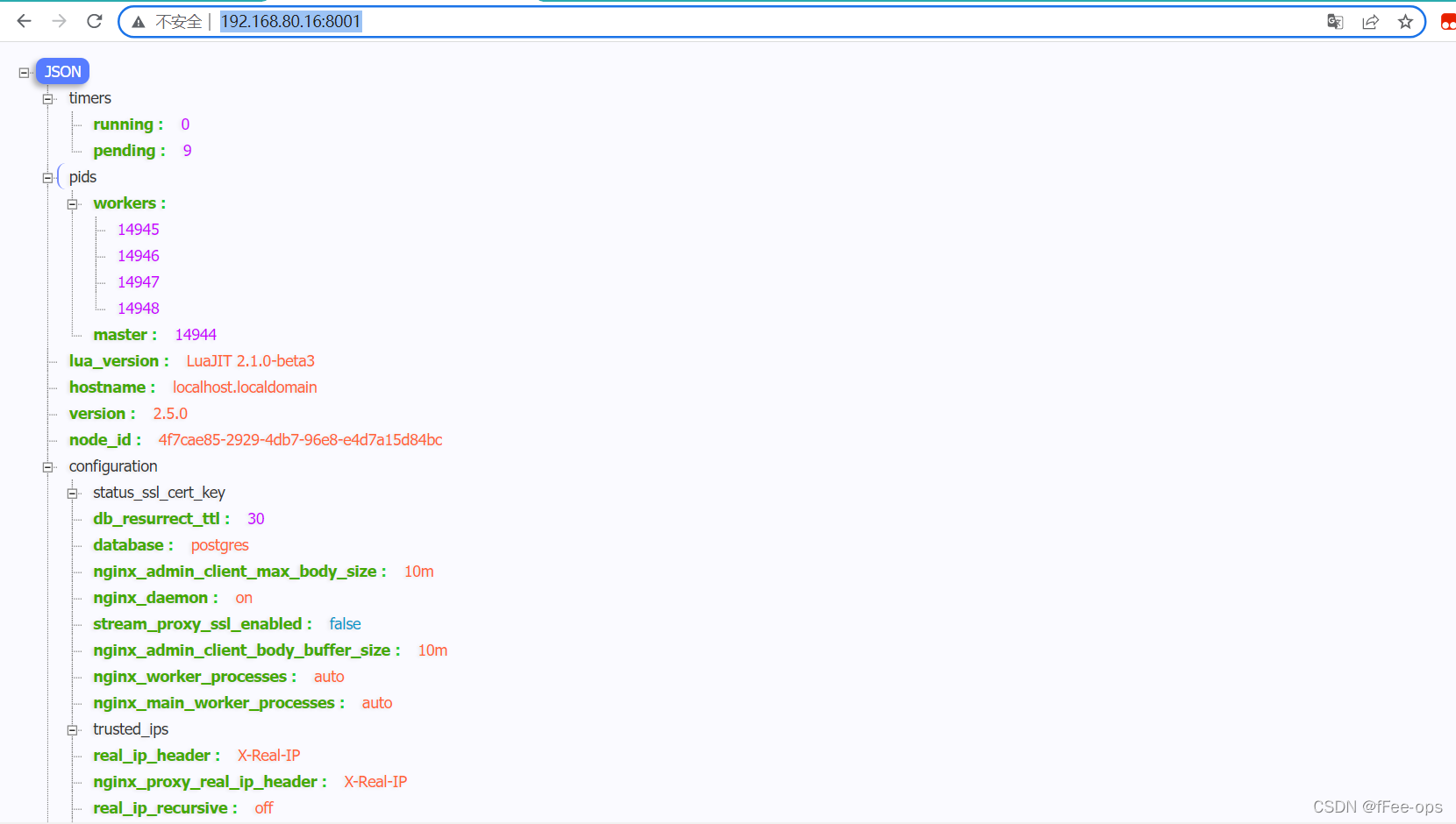Click worker pid 14948

[x=139, y=309]
